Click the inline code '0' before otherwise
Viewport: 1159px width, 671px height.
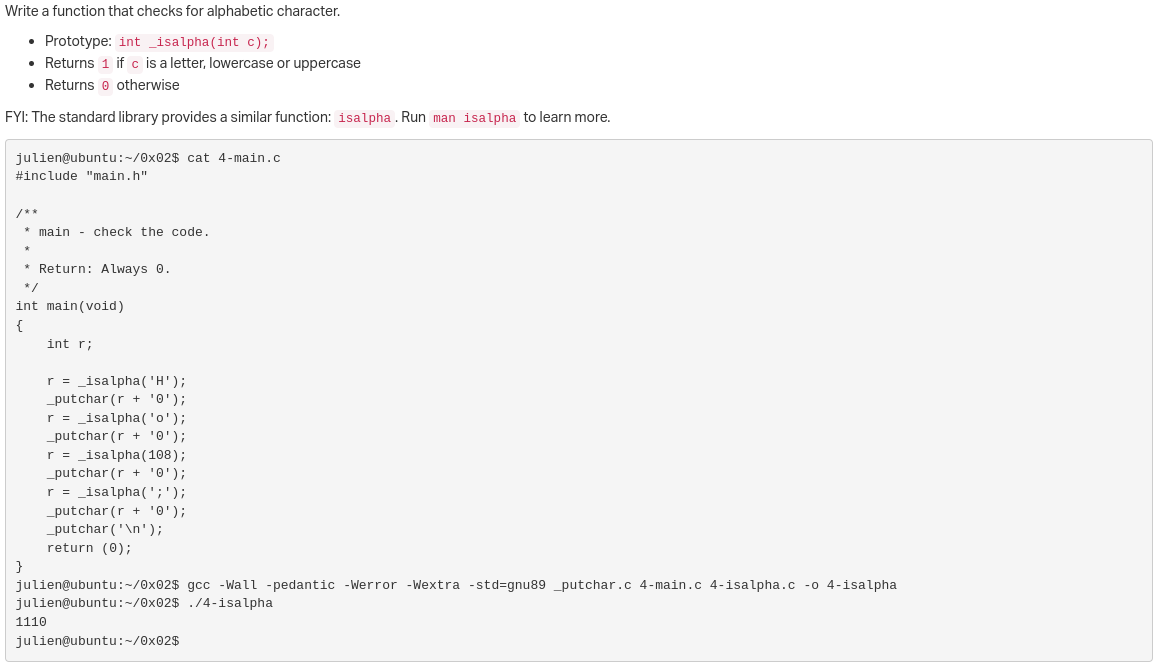coord(105,86)
